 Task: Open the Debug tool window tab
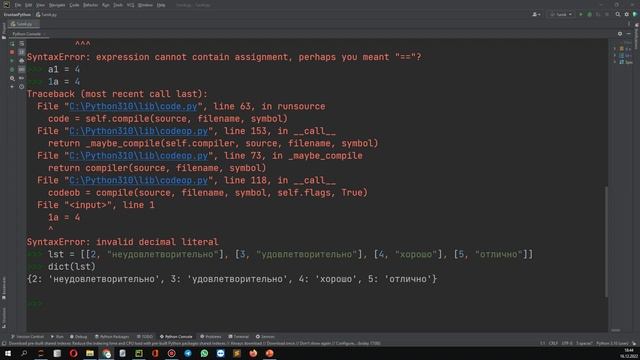[79, 337]
